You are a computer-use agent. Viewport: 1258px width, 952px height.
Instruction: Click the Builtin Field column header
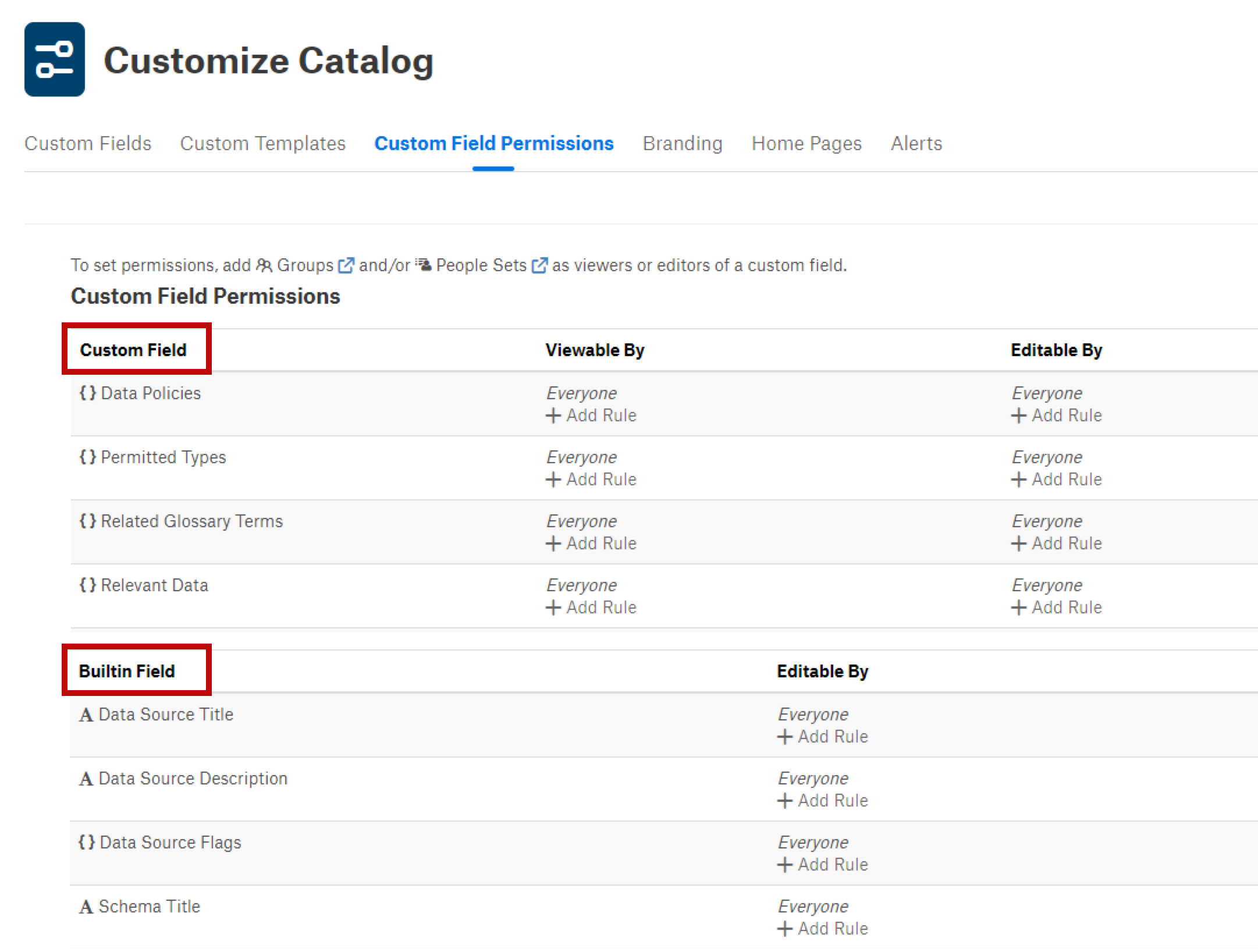click(127, 671)
